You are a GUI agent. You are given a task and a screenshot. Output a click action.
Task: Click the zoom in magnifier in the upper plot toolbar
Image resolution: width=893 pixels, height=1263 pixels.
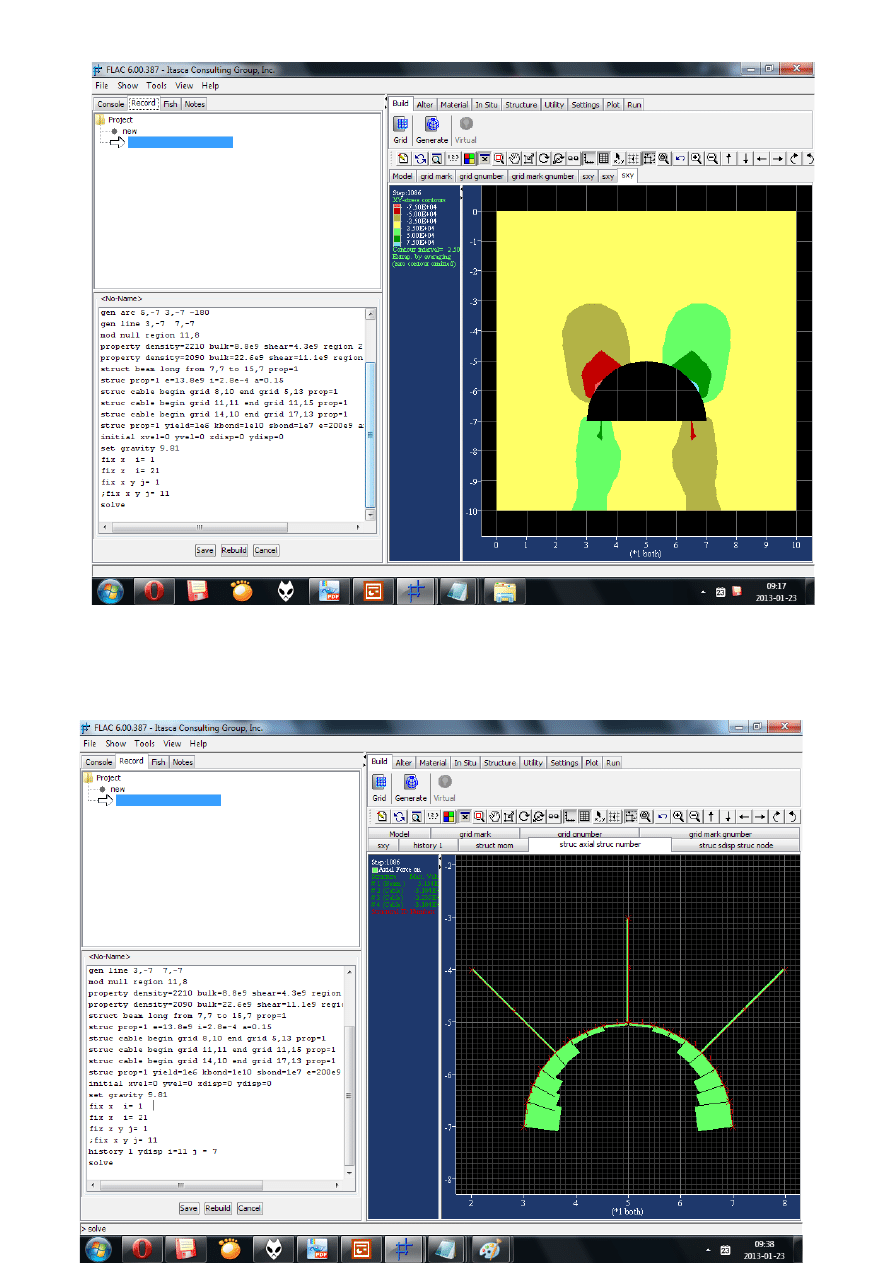695,158
